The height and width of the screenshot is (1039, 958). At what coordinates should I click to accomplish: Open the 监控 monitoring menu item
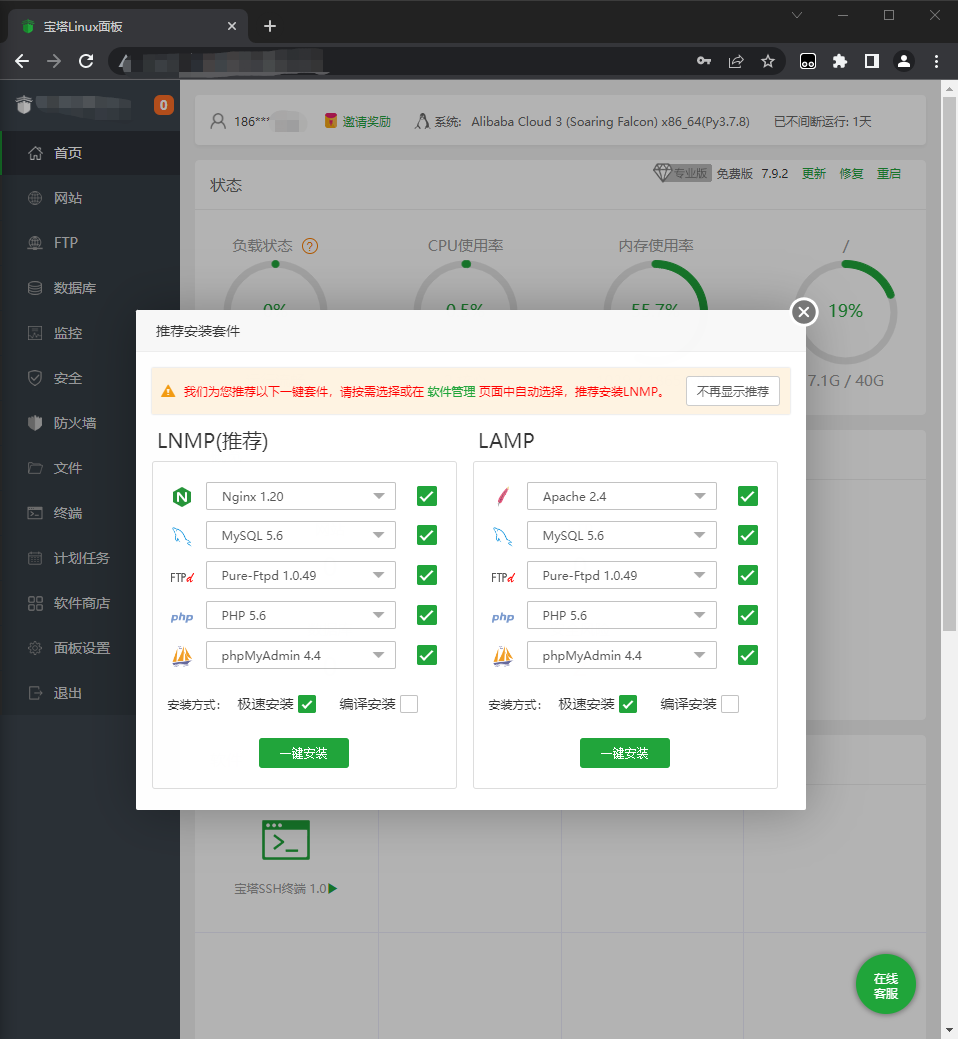(68, 333)
